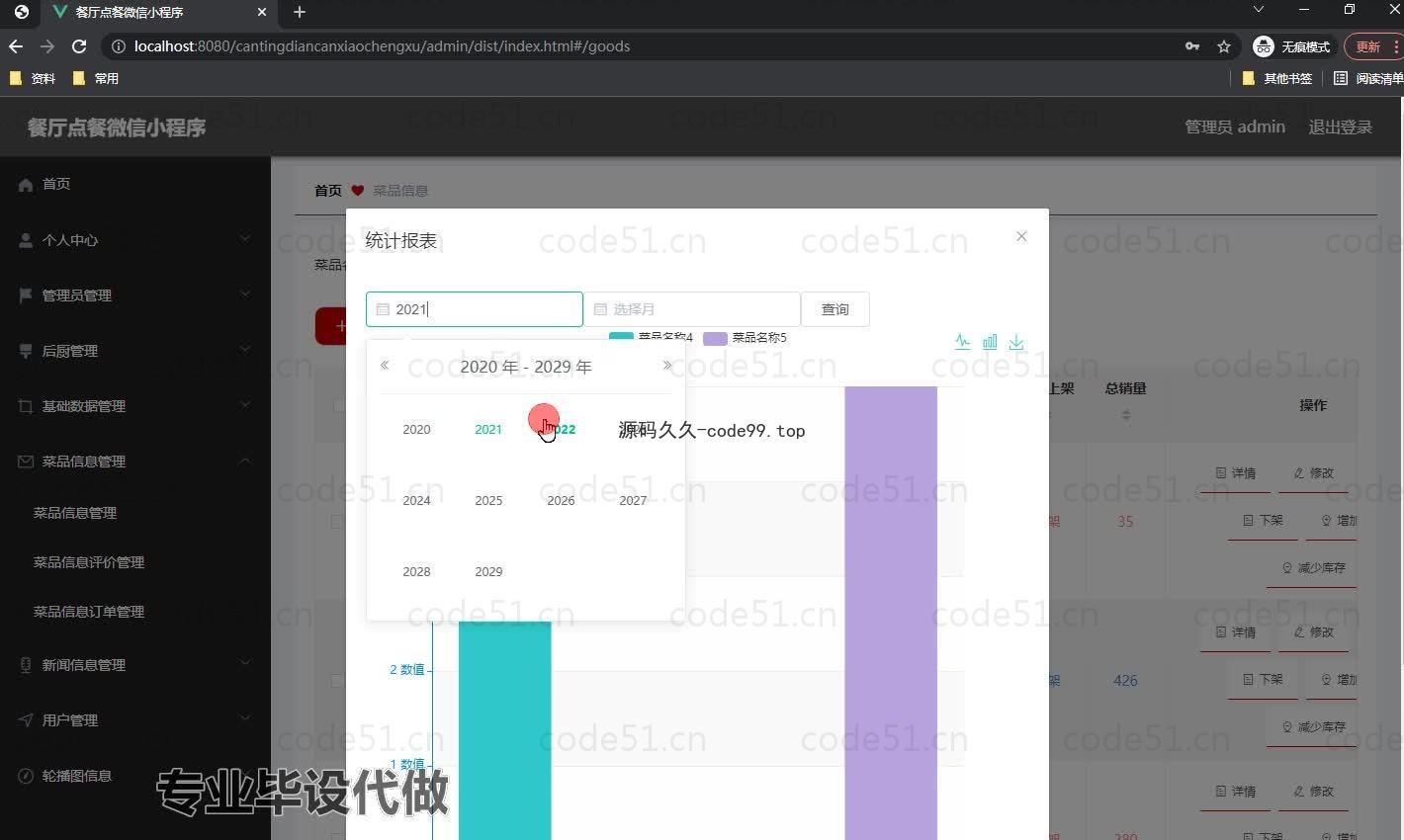Select year 2025 in picker

point(488,500)
